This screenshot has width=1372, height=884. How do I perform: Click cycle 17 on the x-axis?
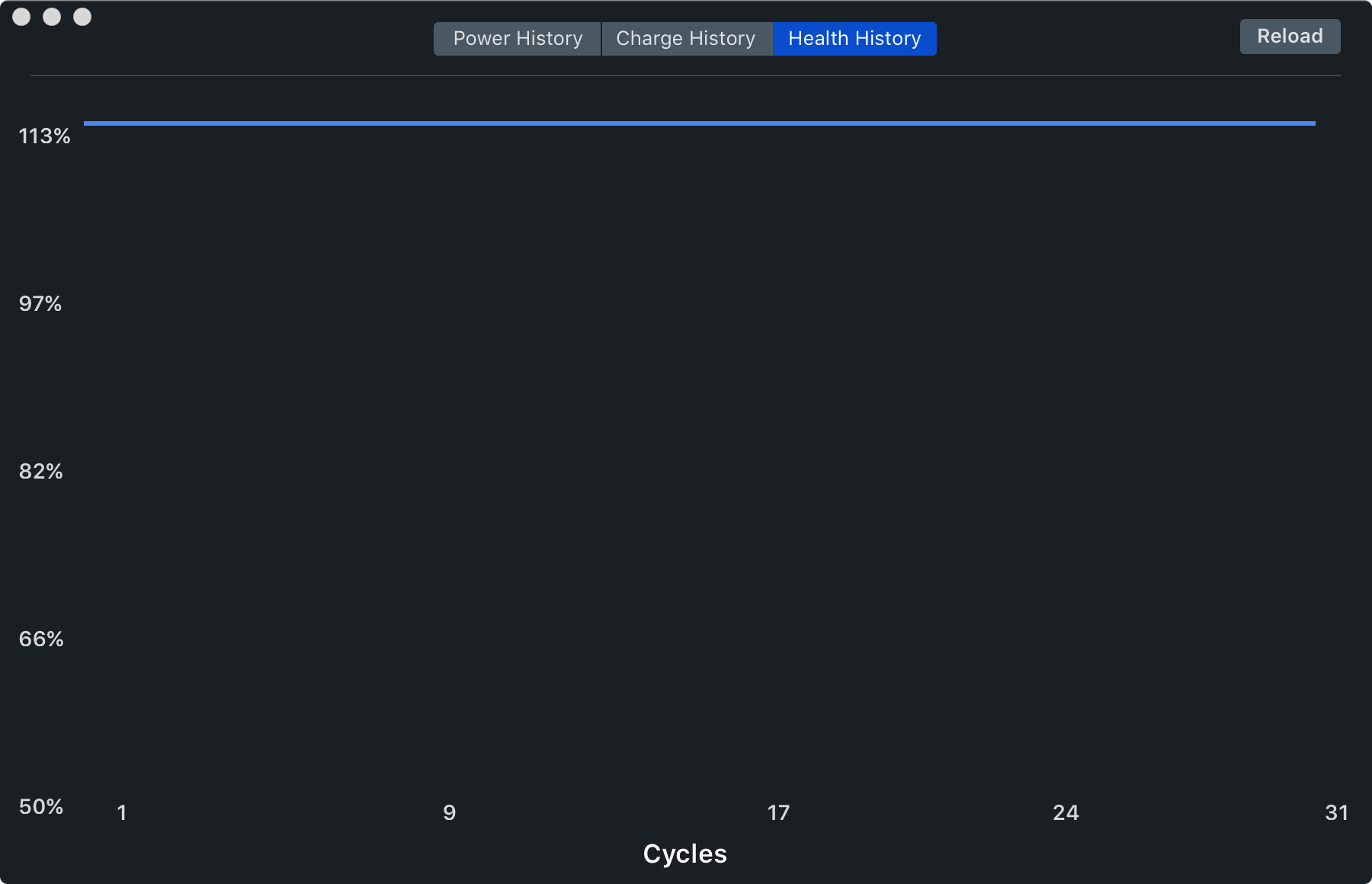pos(778,813)
